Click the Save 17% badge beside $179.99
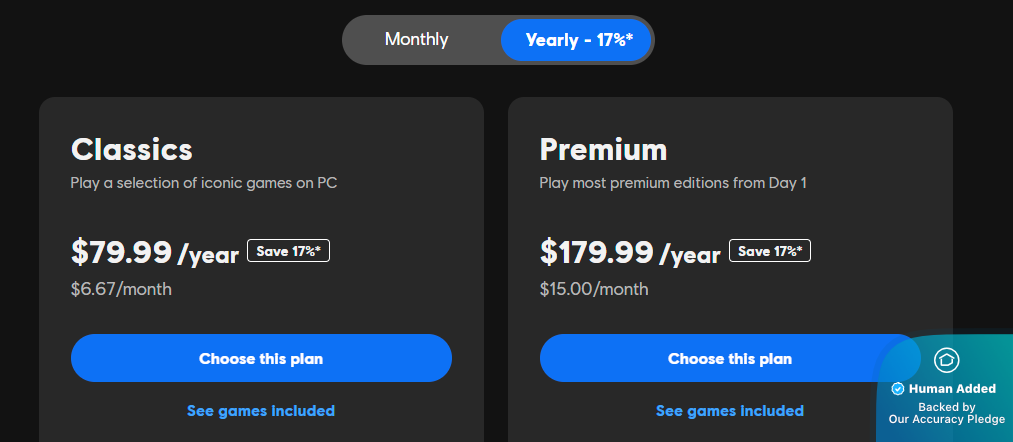Viewport: 1013px width, 442px height. (x=769, y=251)
